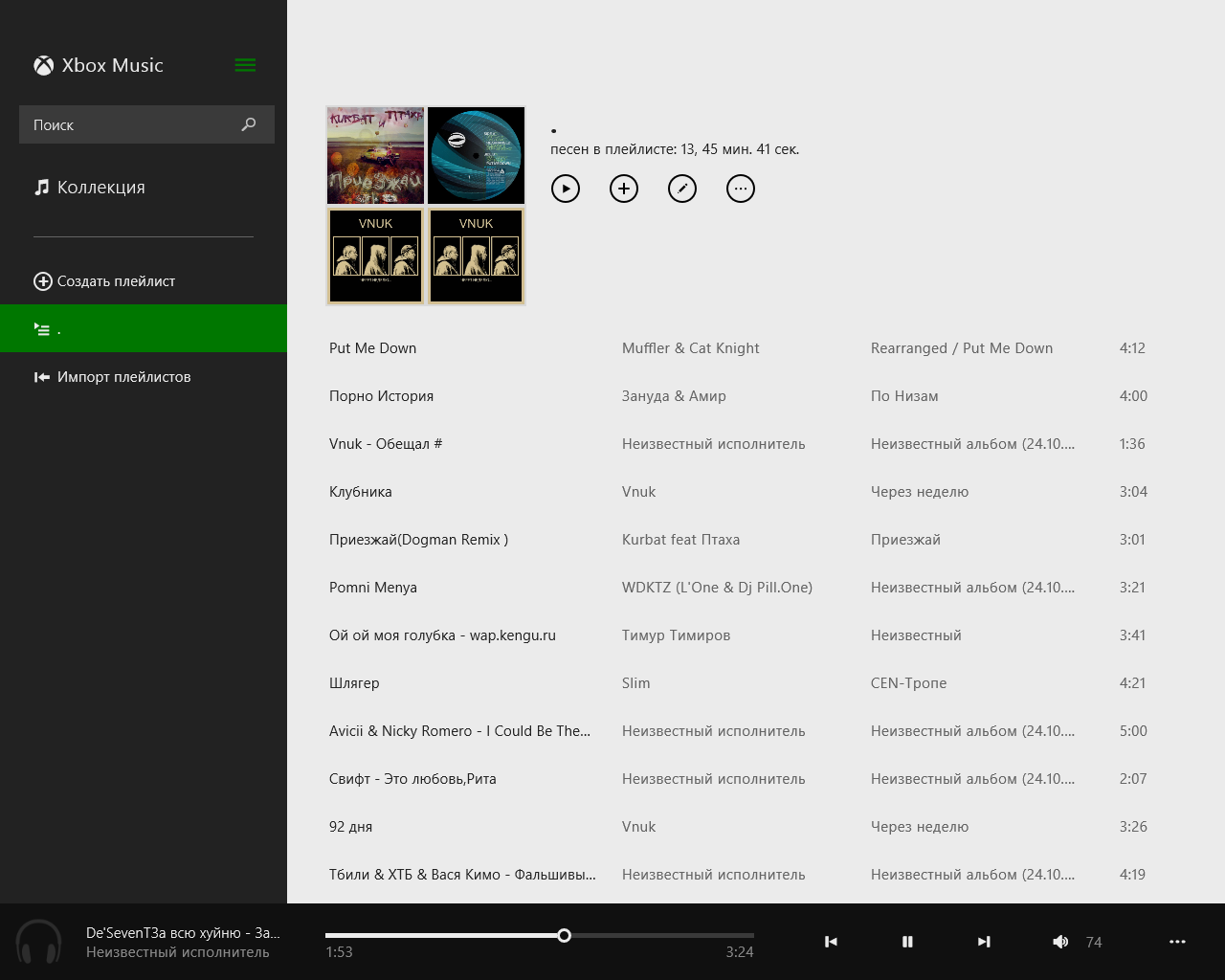Select the track Vnuk - Обещал #
Screen dimensions: 1225x980
pos(386,444)
